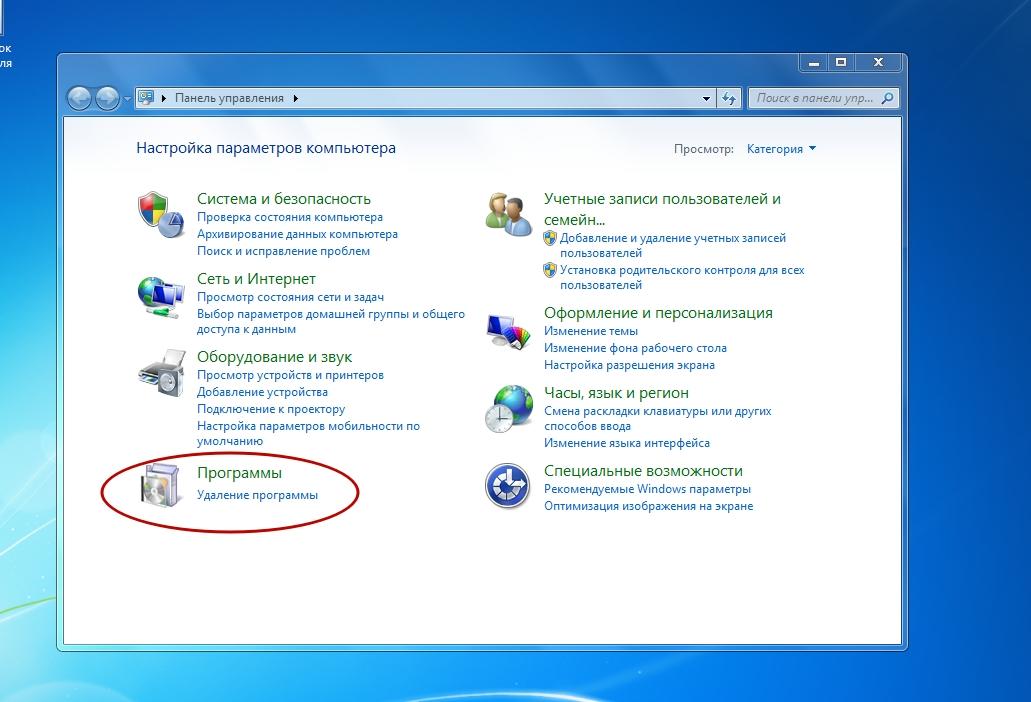
Task: Click the search magnifier icon
Action: tap(887, 98)
